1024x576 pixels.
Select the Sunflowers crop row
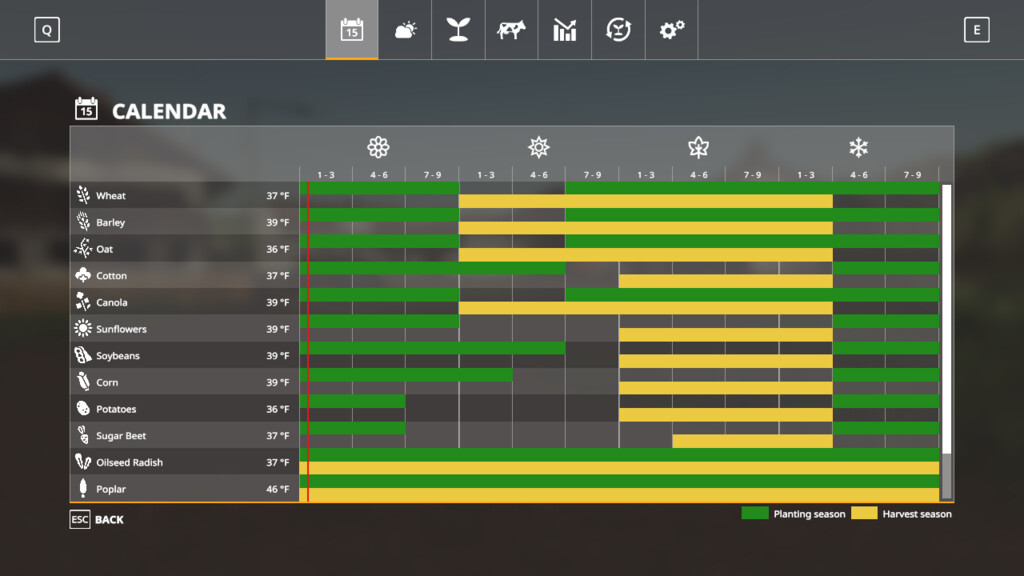tap(505, 328)
